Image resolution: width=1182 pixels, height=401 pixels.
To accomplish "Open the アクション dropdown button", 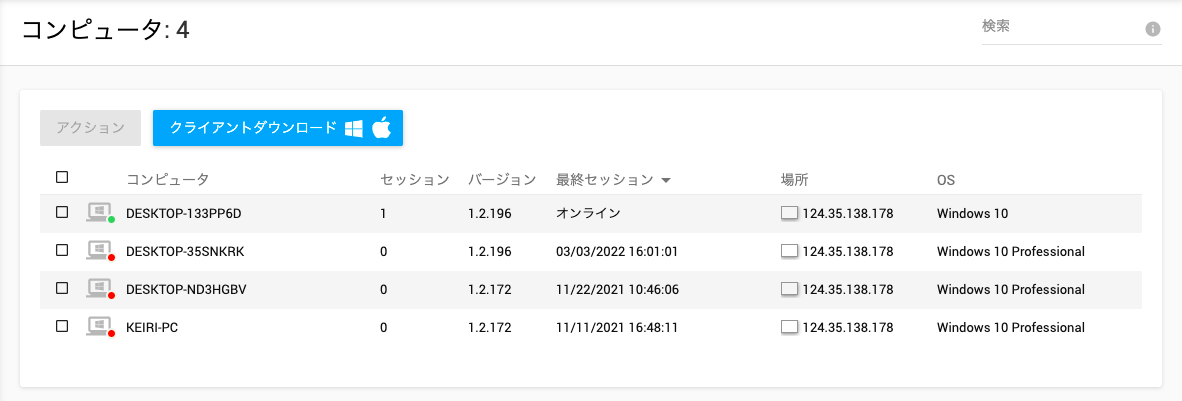I will point(90,128).
